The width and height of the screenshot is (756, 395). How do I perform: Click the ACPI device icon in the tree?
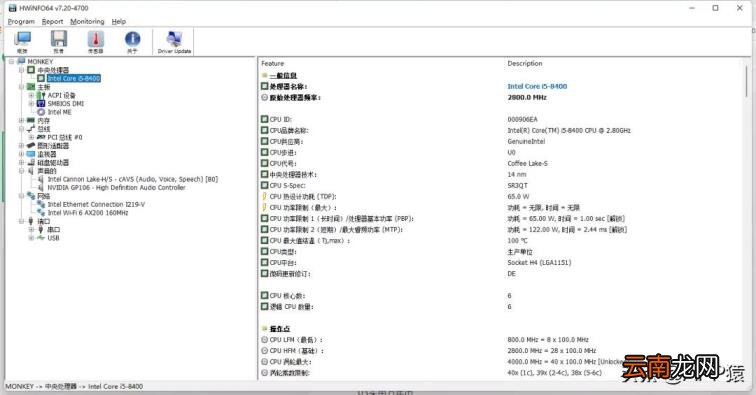pos(41,95)
